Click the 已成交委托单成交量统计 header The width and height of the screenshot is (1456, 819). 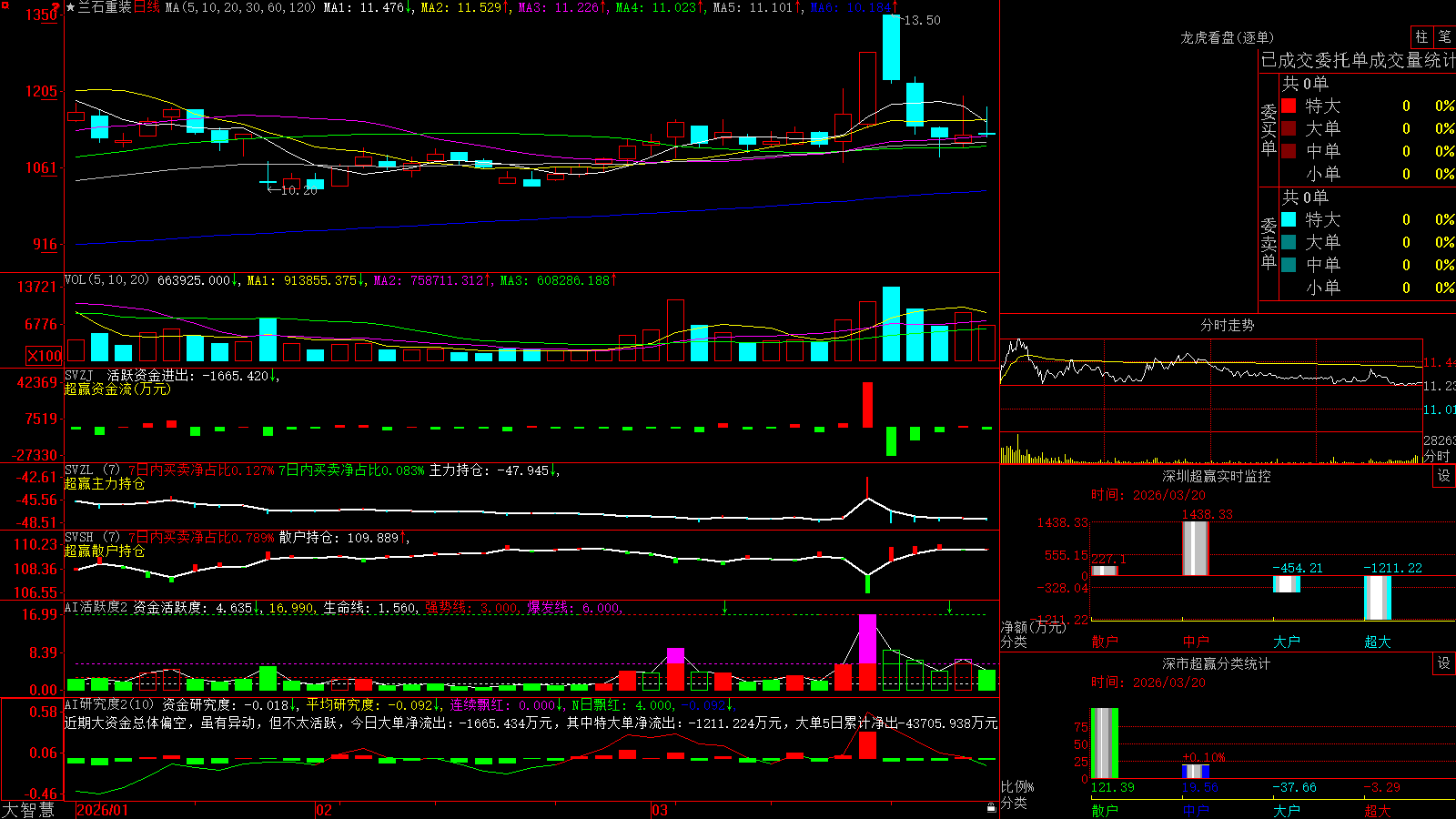tap(1358, 60)
